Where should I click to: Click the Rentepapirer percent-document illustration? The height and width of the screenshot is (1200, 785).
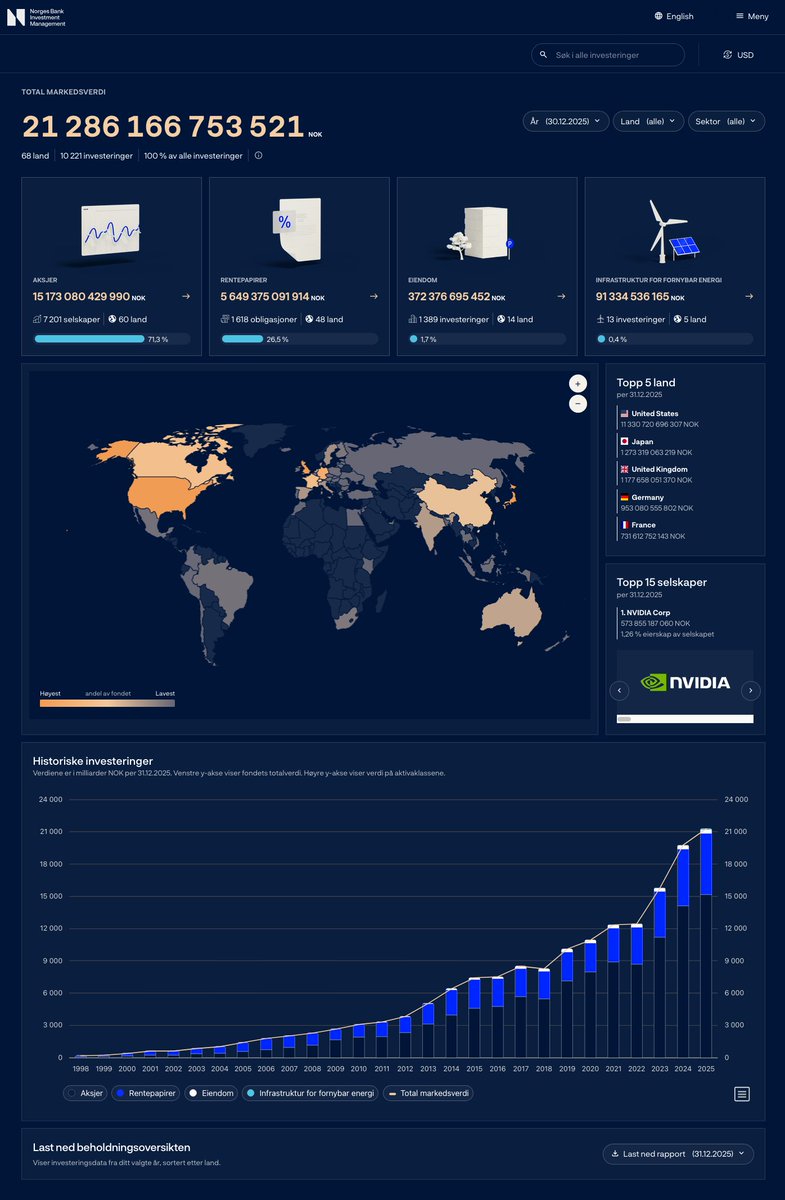[298, 229]
